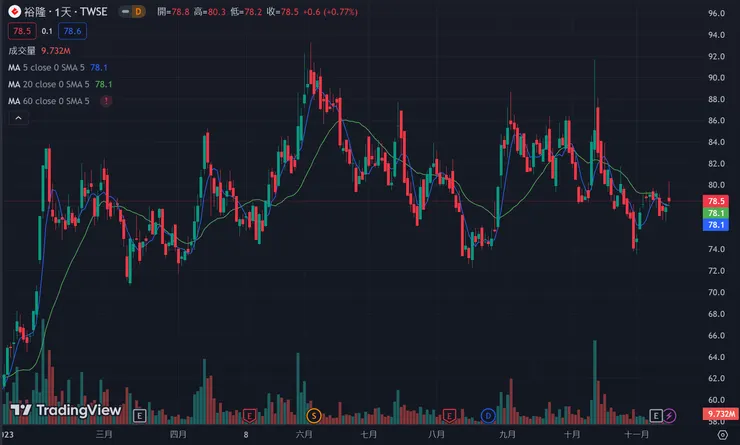The width and height of the screenshot is (740, 445).
Task: Click the 七月 time axis label
Action: pyautogui.click(x=369, y=434)
